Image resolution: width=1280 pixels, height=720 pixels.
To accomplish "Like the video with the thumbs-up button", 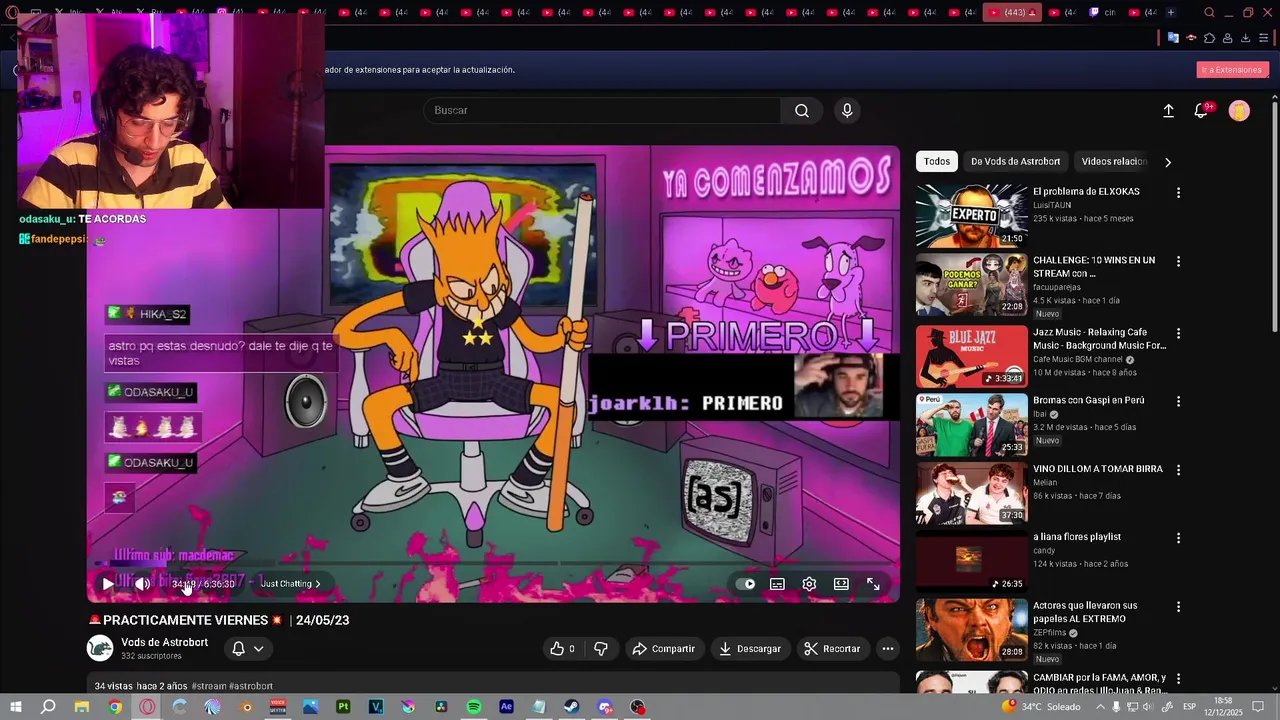I will coord(562,649).
